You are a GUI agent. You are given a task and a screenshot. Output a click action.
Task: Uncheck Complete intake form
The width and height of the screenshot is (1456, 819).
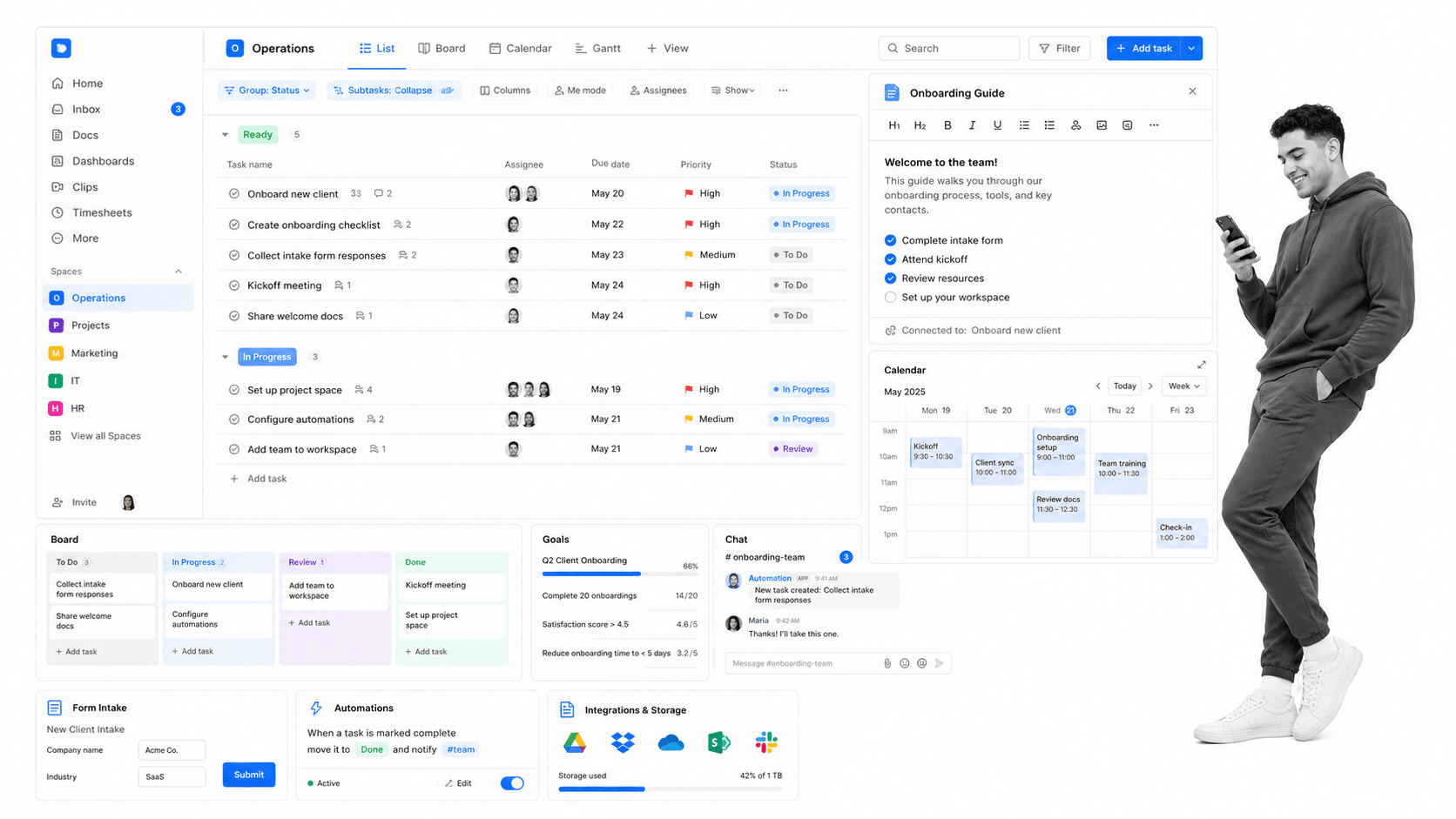[890, 240]
